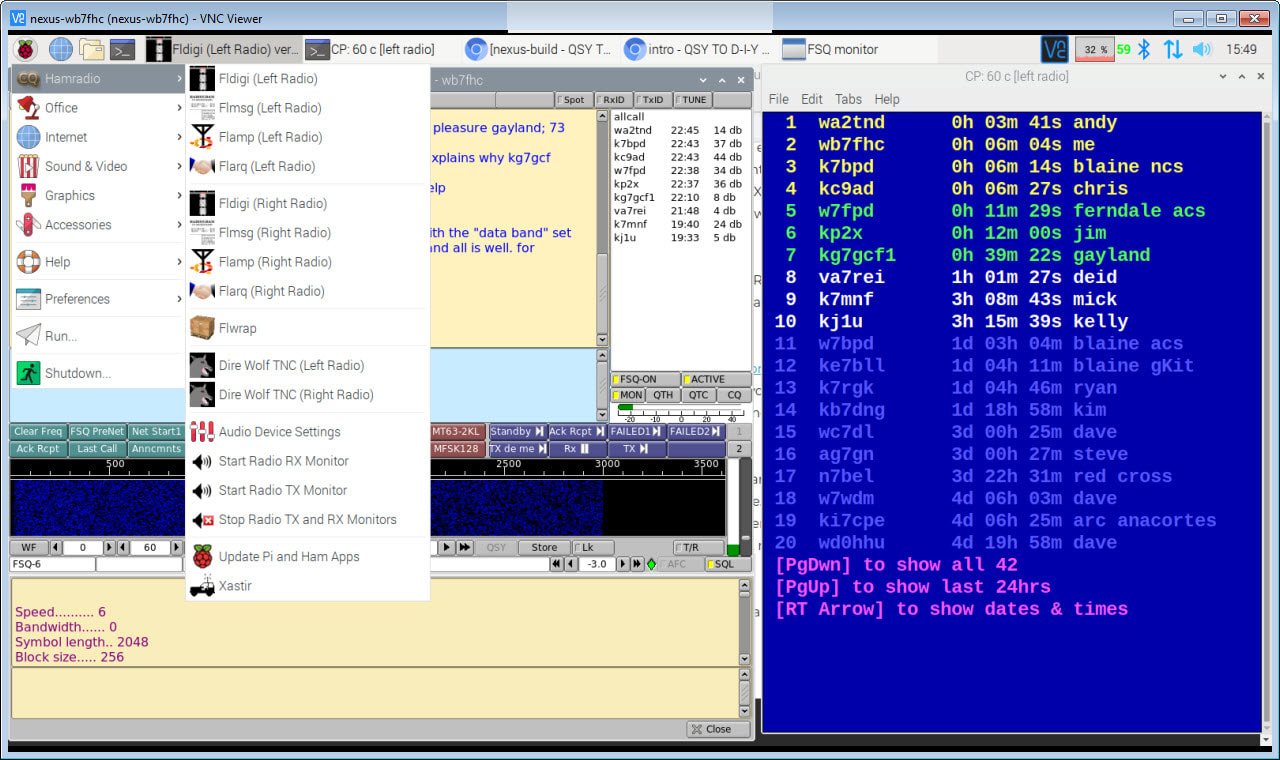Click the Last Call macro button

[98, 449]
